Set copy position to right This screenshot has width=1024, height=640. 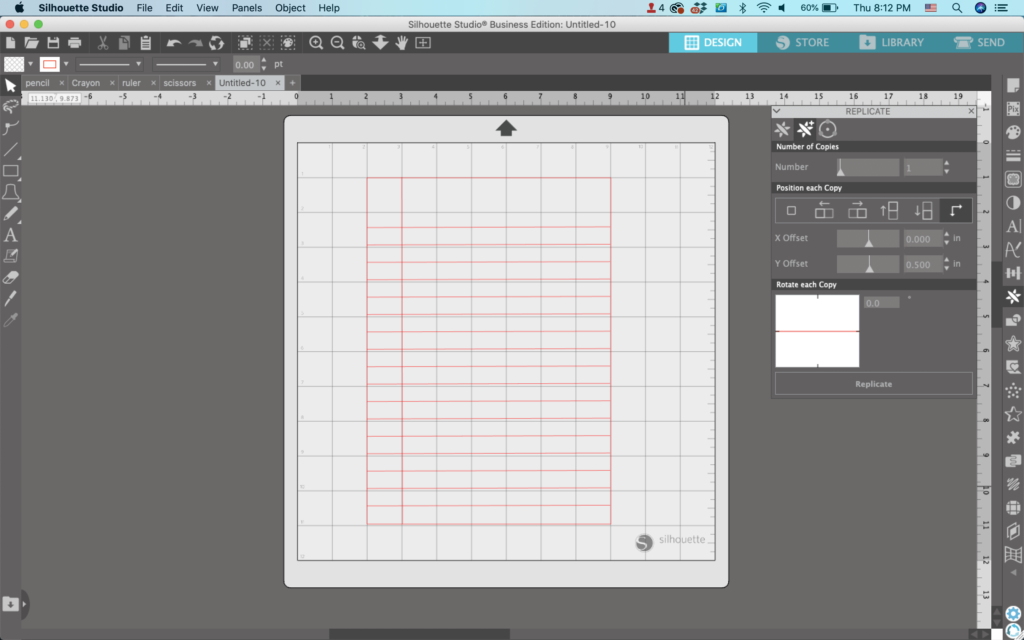tap(857, 211)
